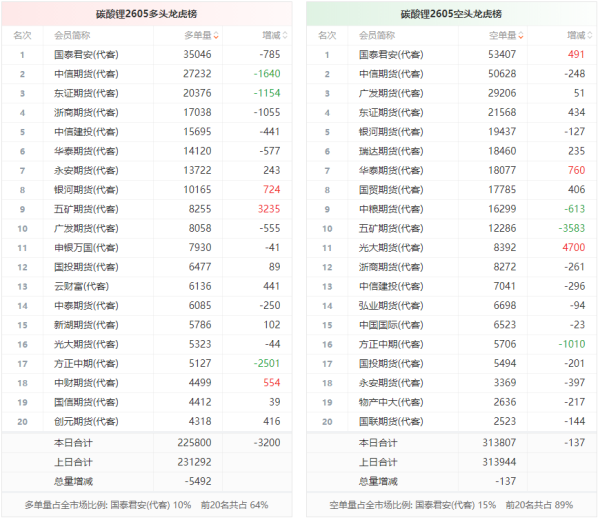Click 总量增减 label in short table
The image size is (600, 520).
[x=378, y=482]
